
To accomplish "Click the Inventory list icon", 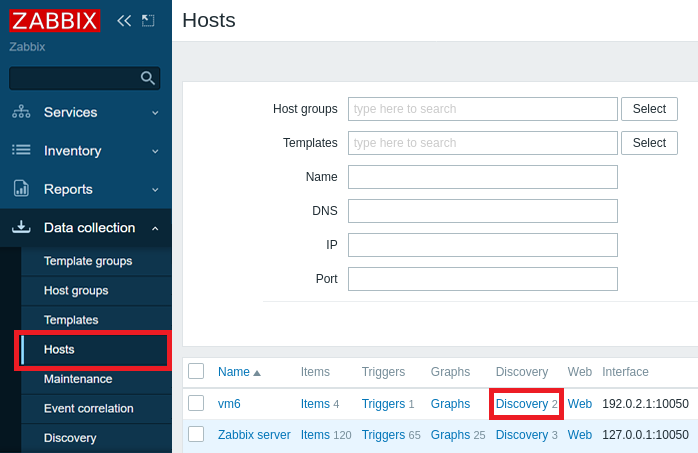I will point(21,150).
